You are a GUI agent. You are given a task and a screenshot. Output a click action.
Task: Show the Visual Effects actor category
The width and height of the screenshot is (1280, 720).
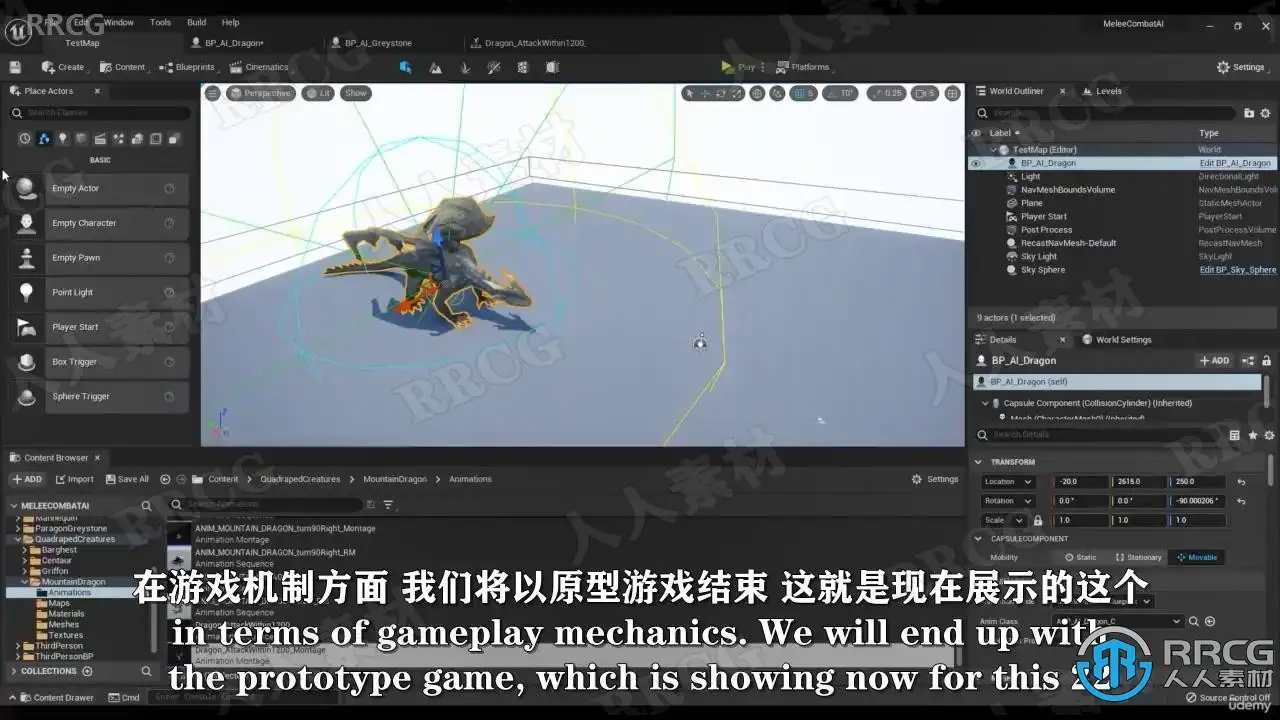click(x=118, y=139)
